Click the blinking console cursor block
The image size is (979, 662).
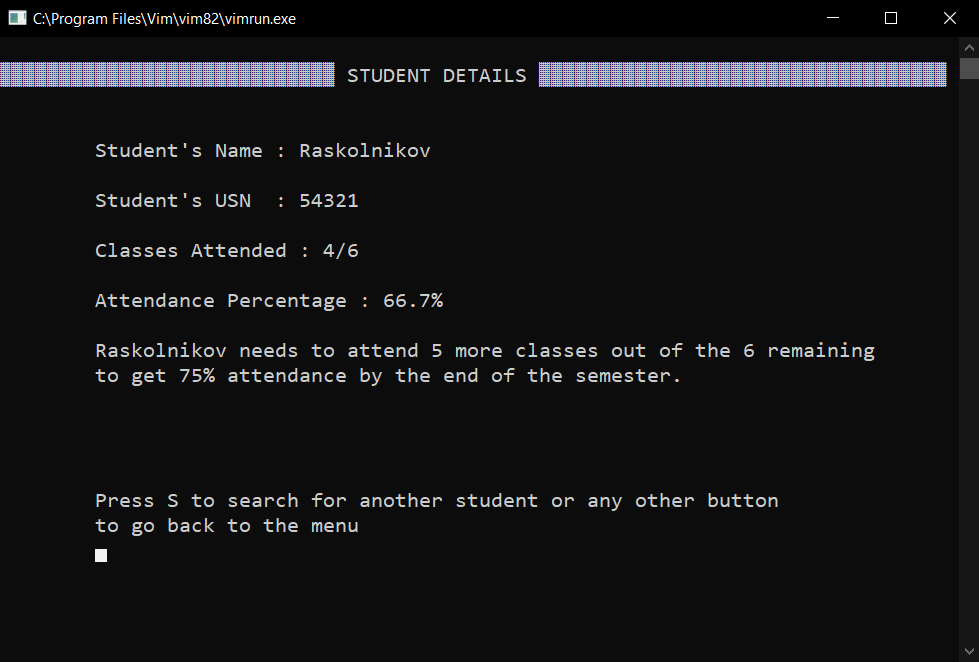pos(100,555)
